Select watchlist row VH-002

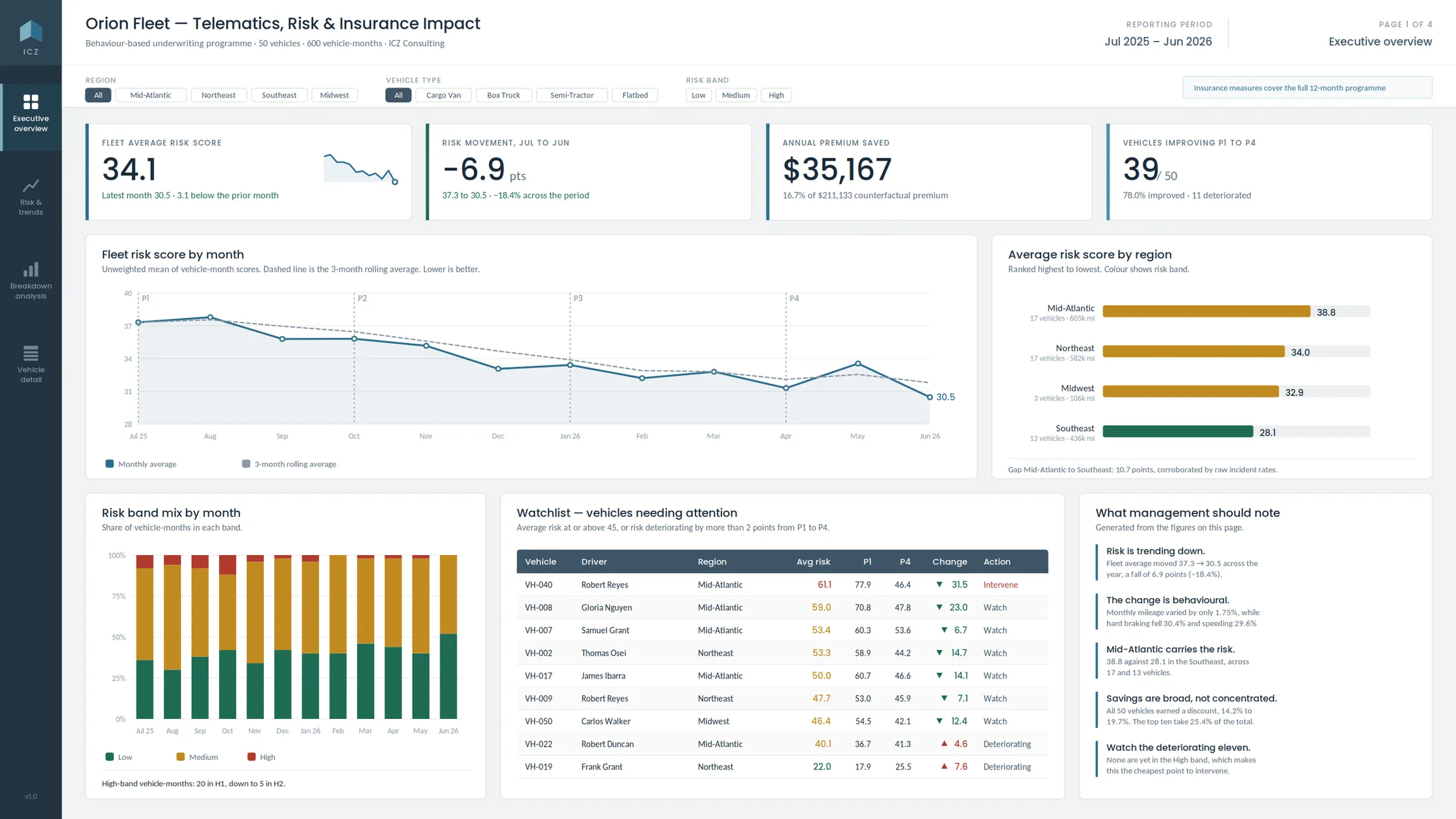click(782, 653)
